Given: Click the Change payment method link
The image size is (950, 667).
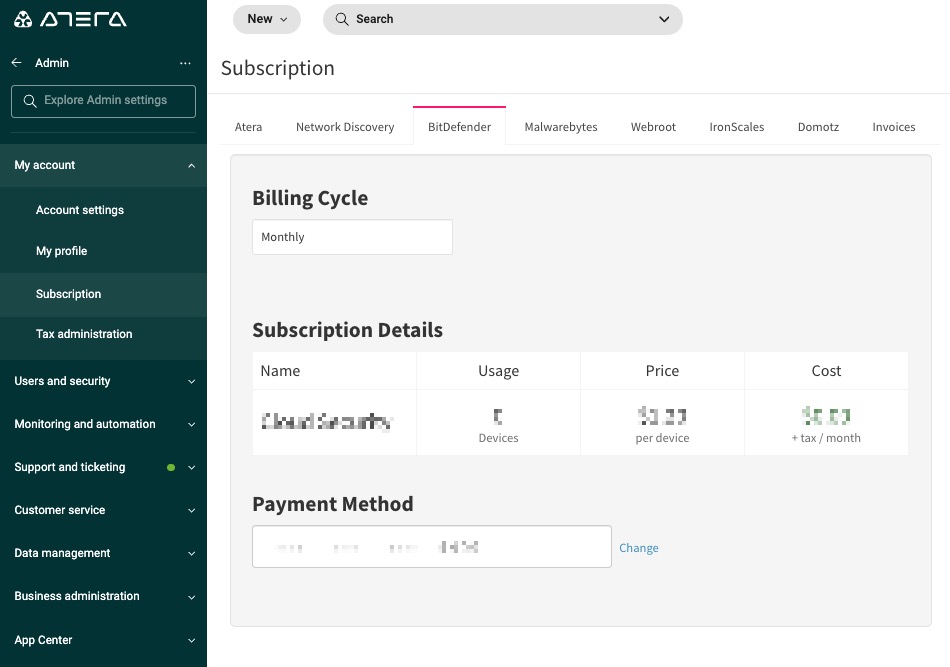Looking at the screenshot, I should (639, 548).
